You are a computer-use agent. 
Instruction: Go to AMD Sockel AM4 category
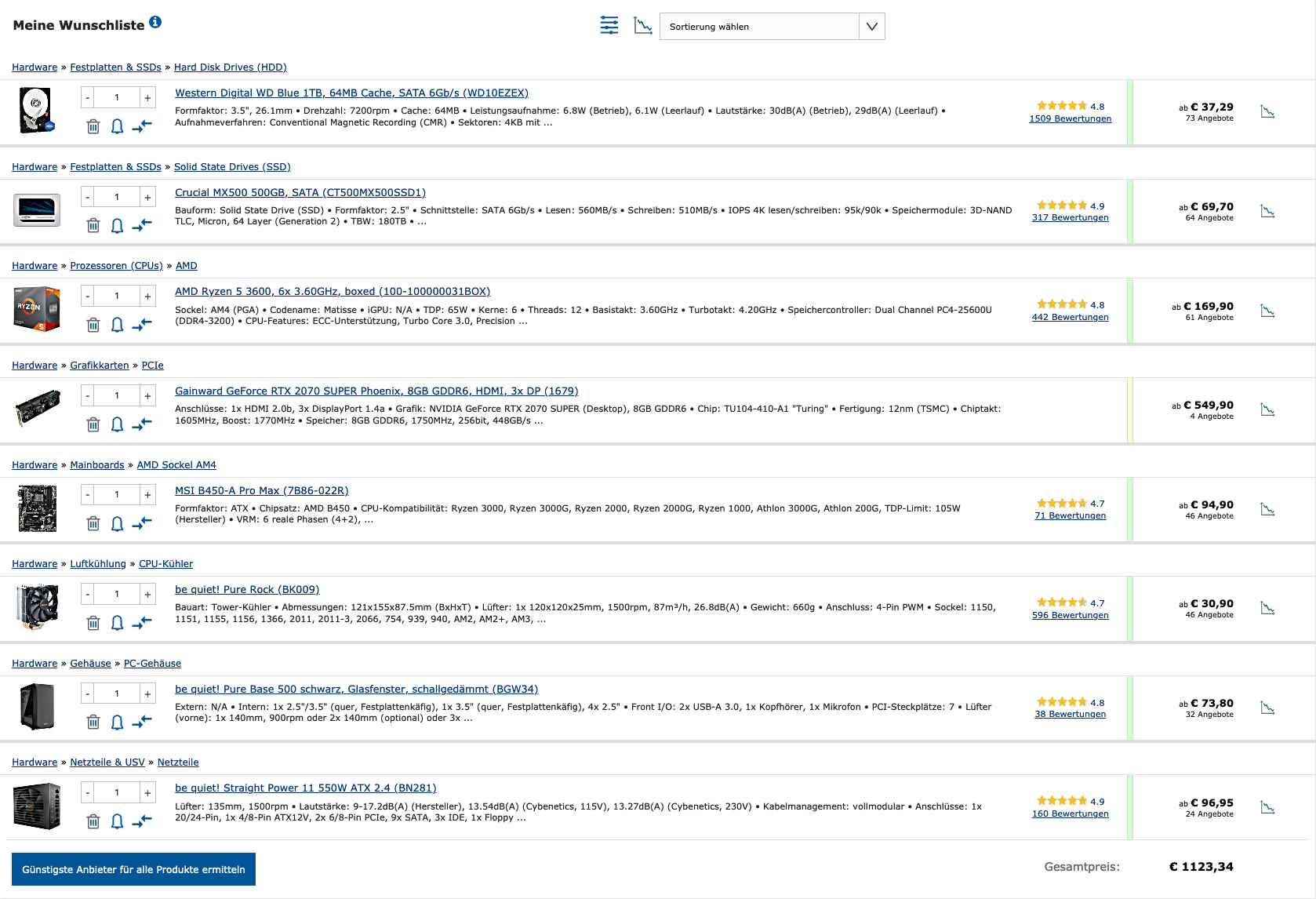pyautogui.click(x=176, y=465)
